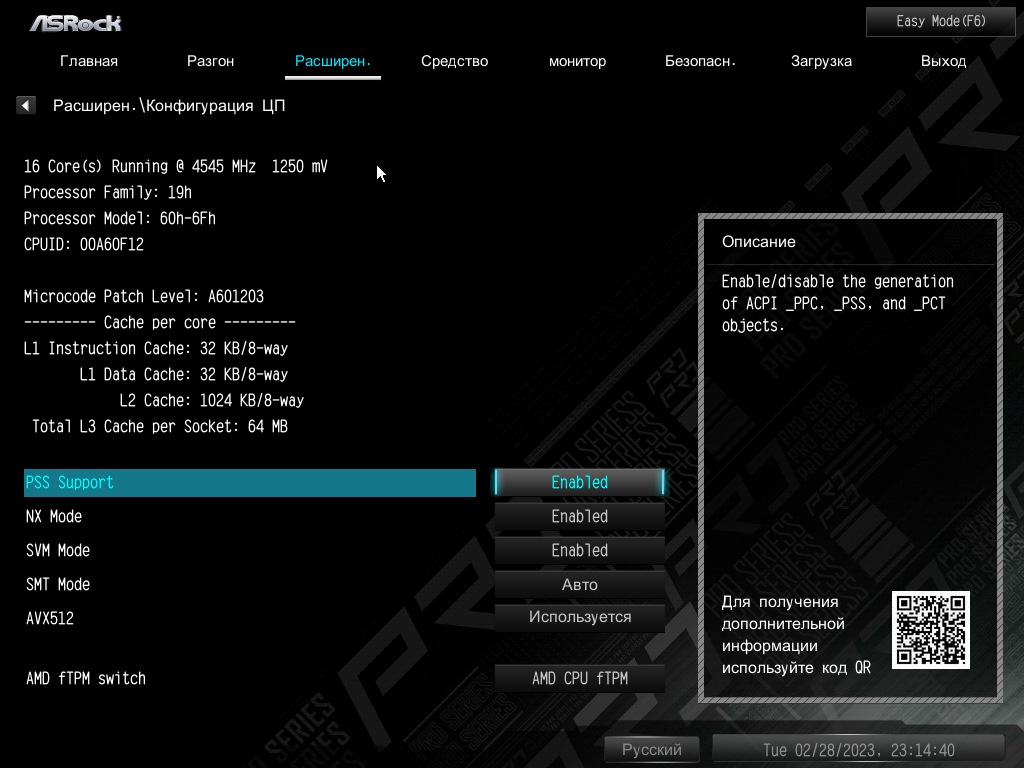Click the Processor Model: 60h-6Fh line
Viewport: 1024px width, 768px height.
point(120,219)
